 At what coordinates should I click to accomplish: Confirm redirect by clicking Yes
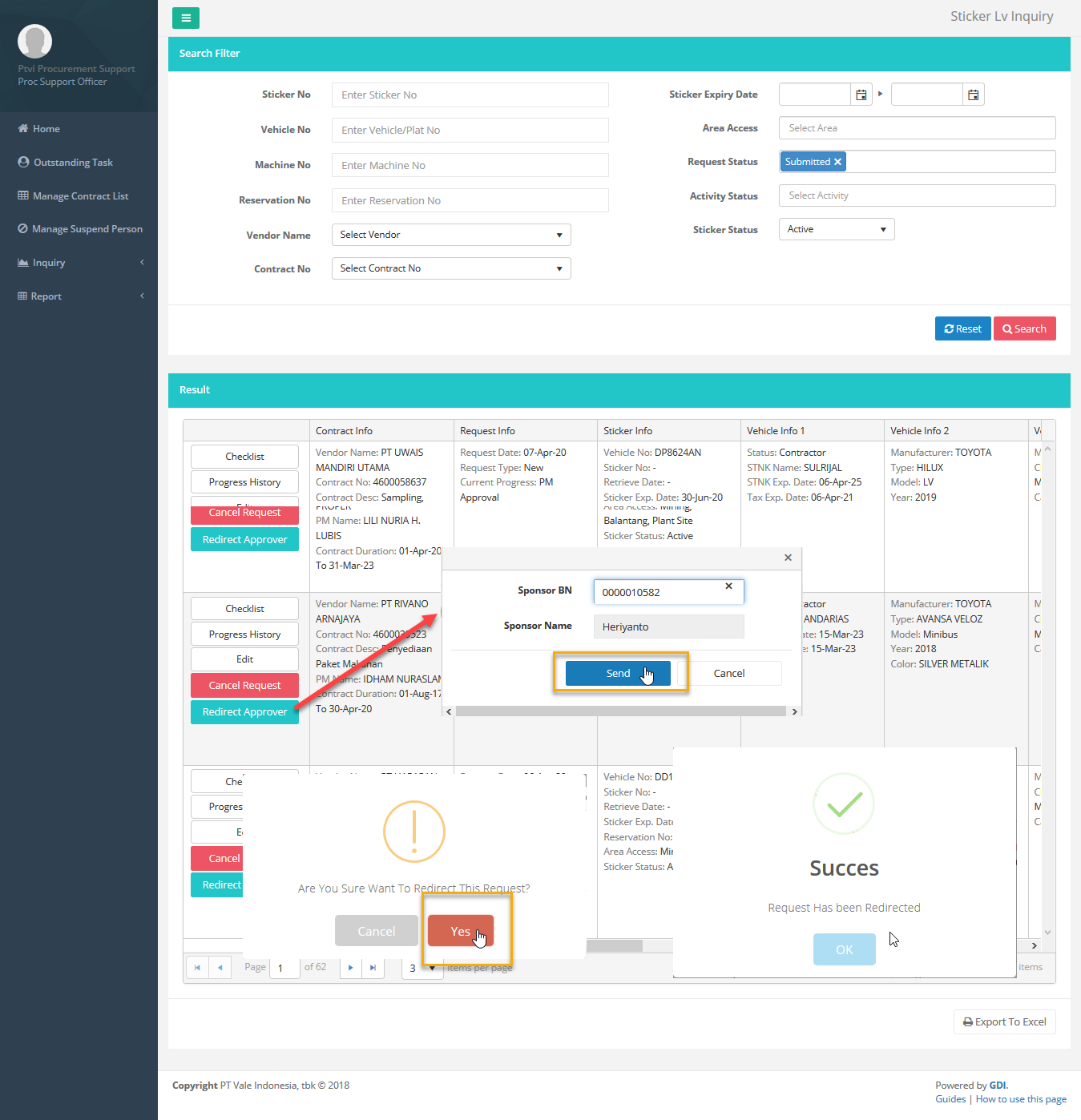coord(460,931)
